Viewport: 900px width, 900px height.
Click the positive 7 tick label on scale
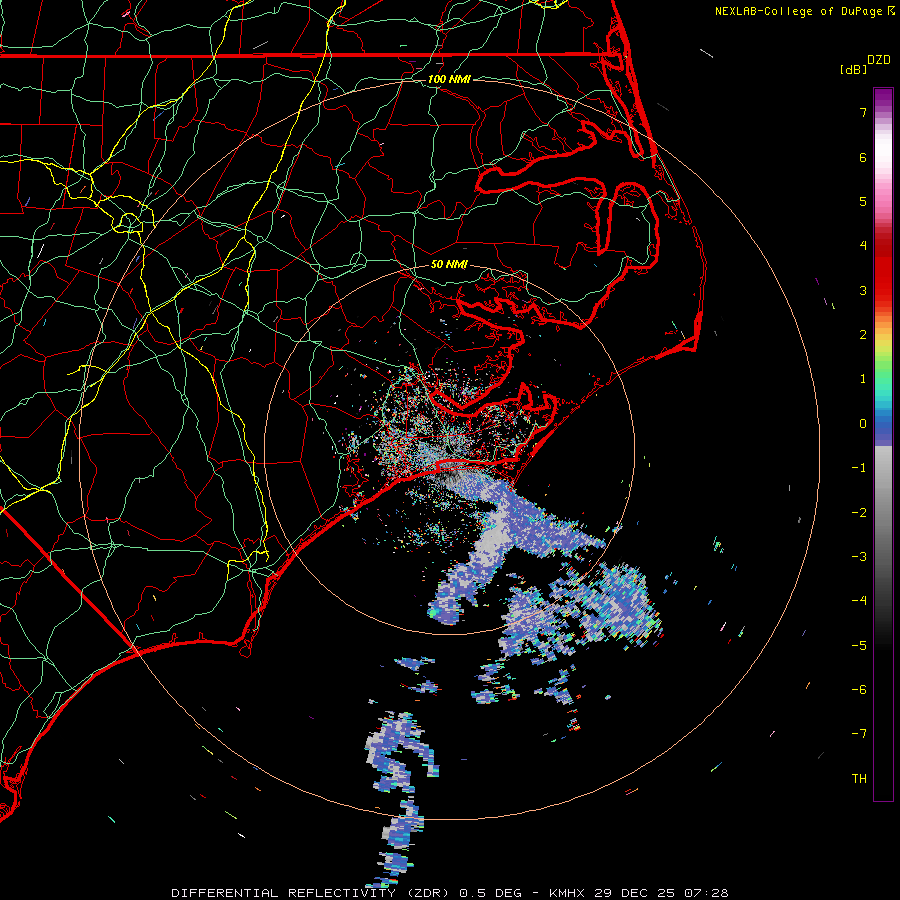point(863,112)
